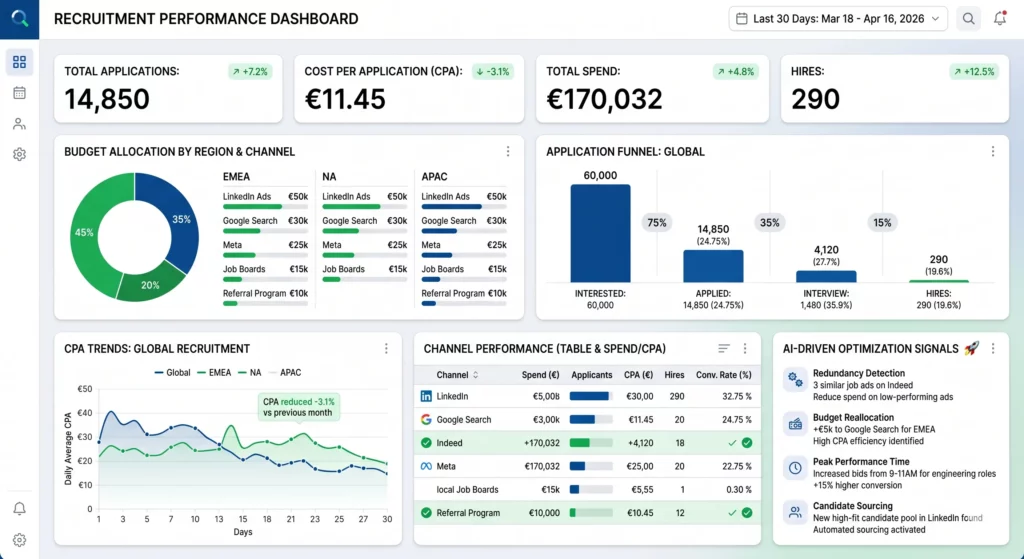This screenshot has height=559, width=1024.
Task: Click the Redundancy Detection signal icon
Action: (x=795, y=379)
